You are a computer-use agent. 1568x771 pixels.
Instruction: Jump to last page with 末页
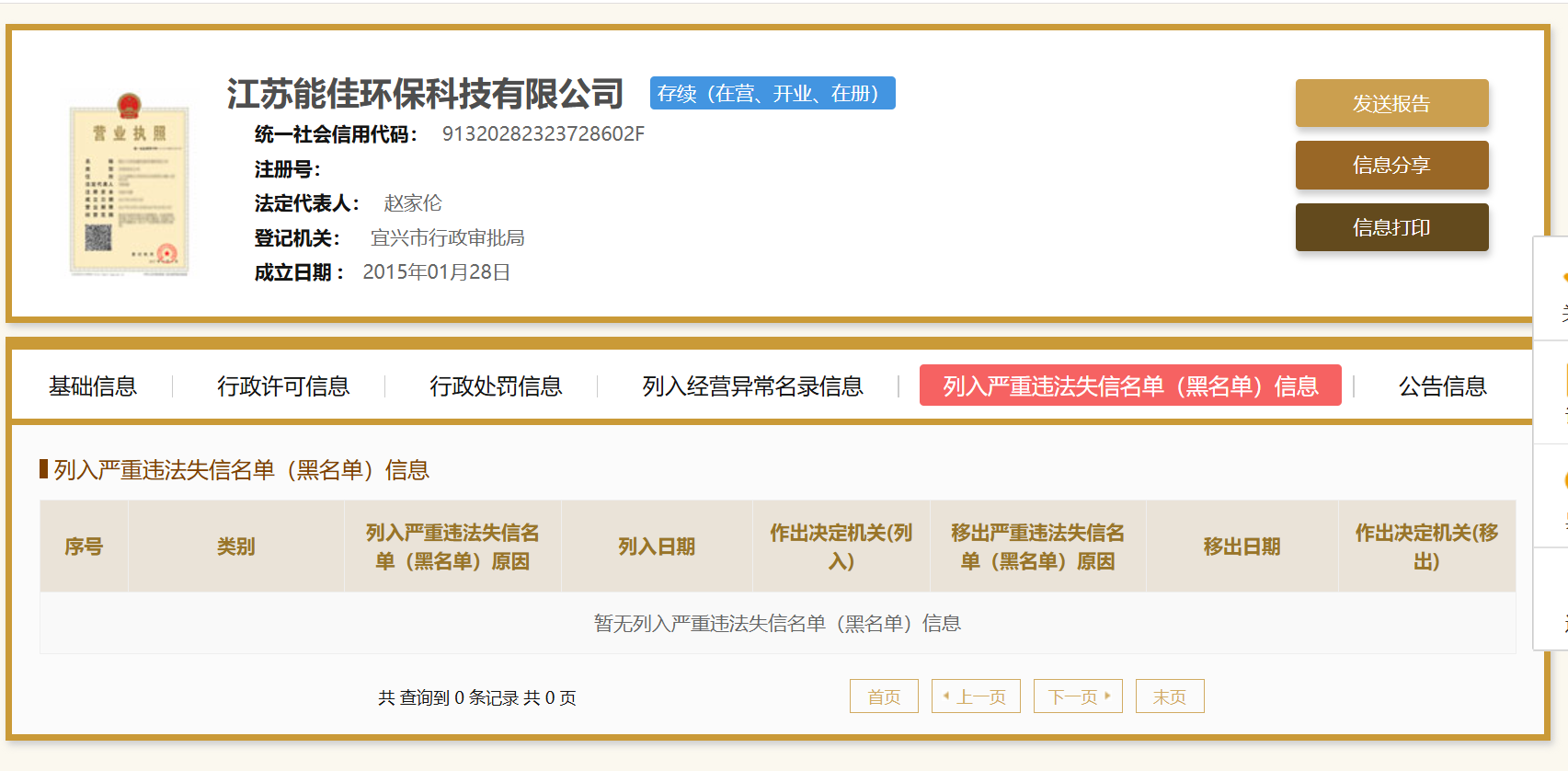(1170, 696)
